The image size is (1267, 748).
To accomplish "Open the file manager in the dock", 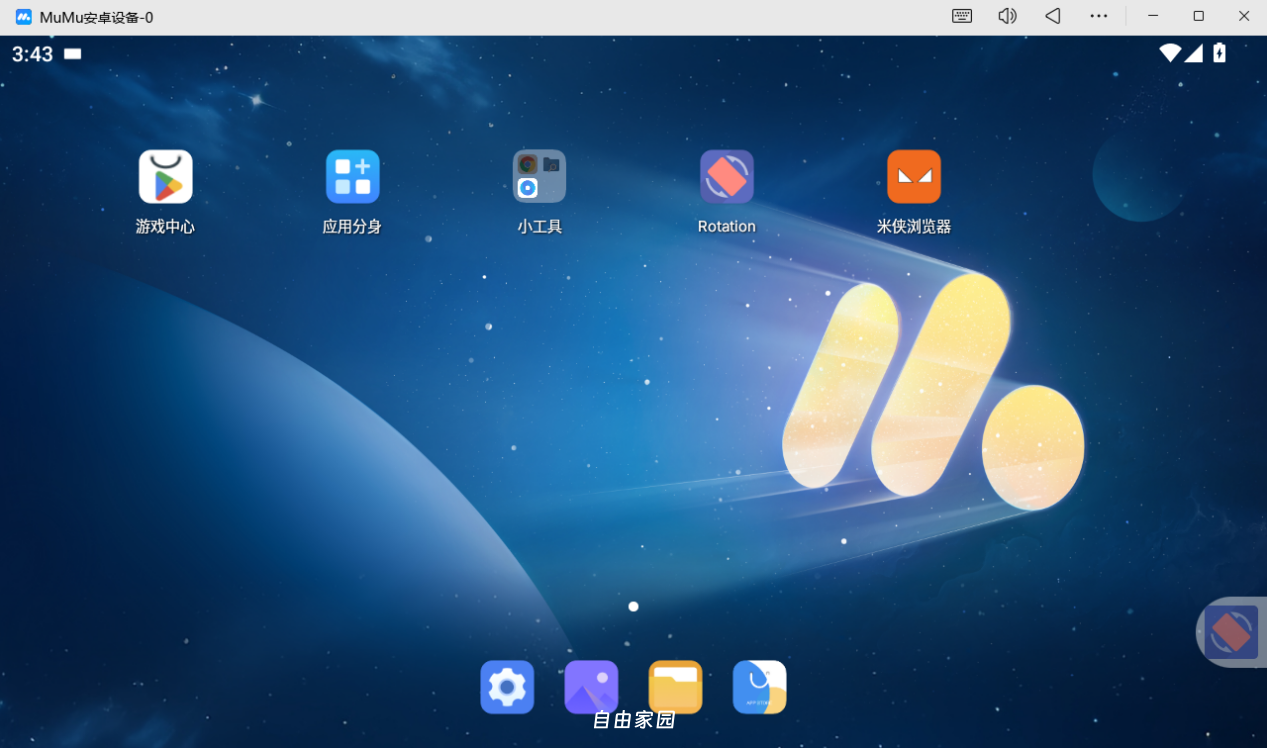I will click(675, 687).
